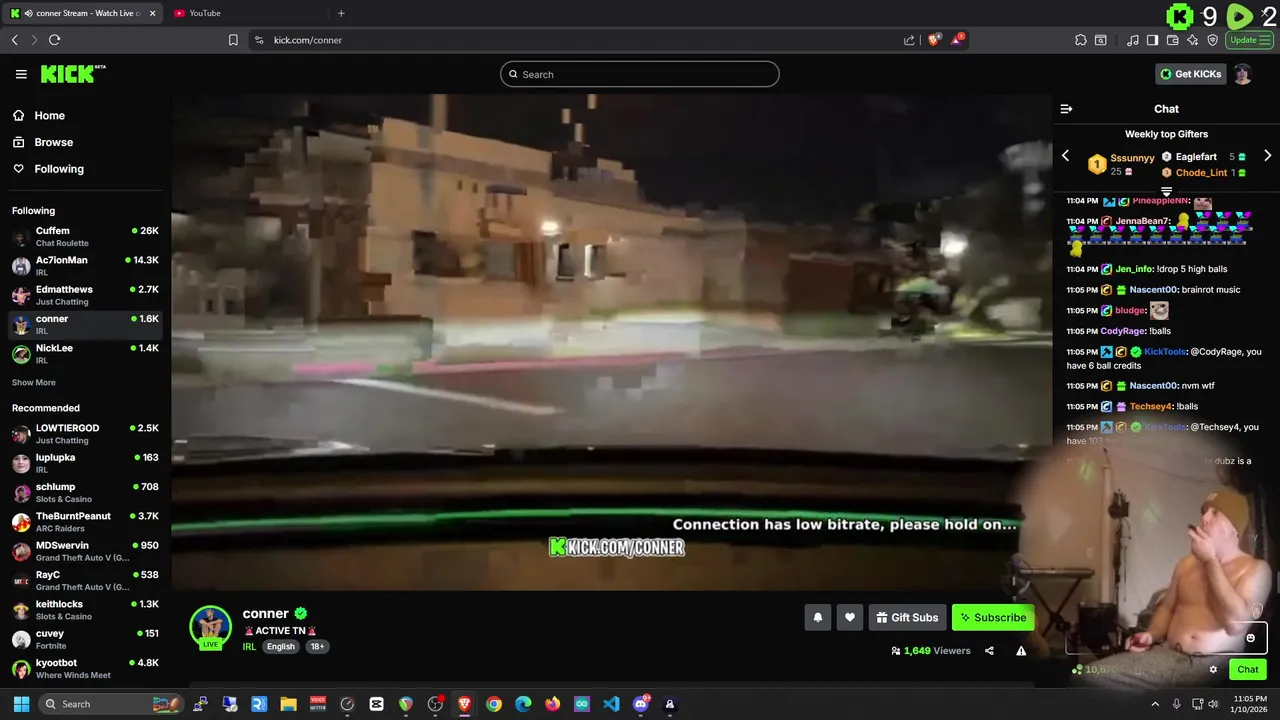
Task: Click the Brave VPN shield icon
Action: (1213, 40)
